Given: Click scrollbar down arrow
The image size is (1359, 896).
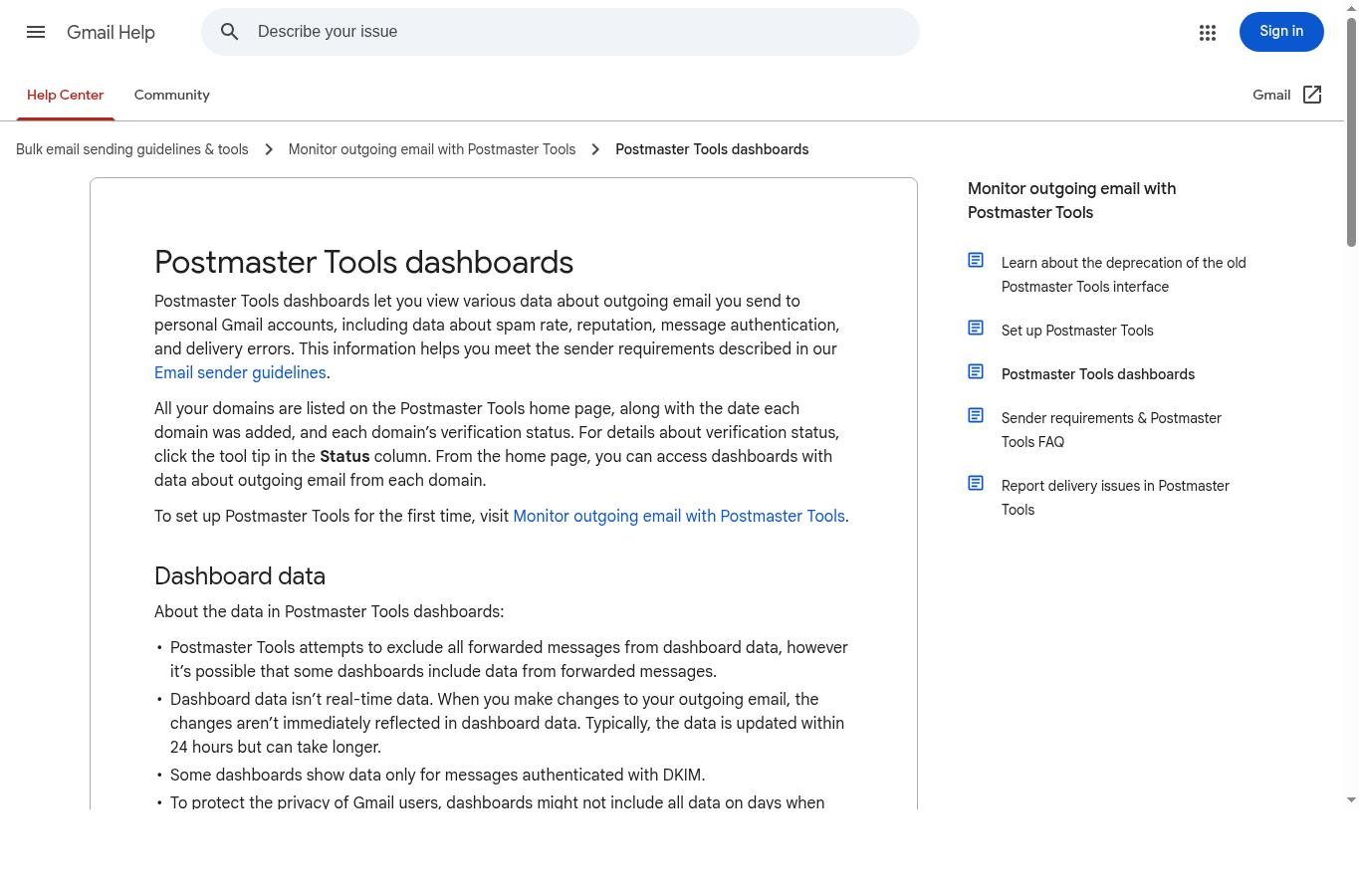Looking at the screenshot, I should (x=1351, y=799).
